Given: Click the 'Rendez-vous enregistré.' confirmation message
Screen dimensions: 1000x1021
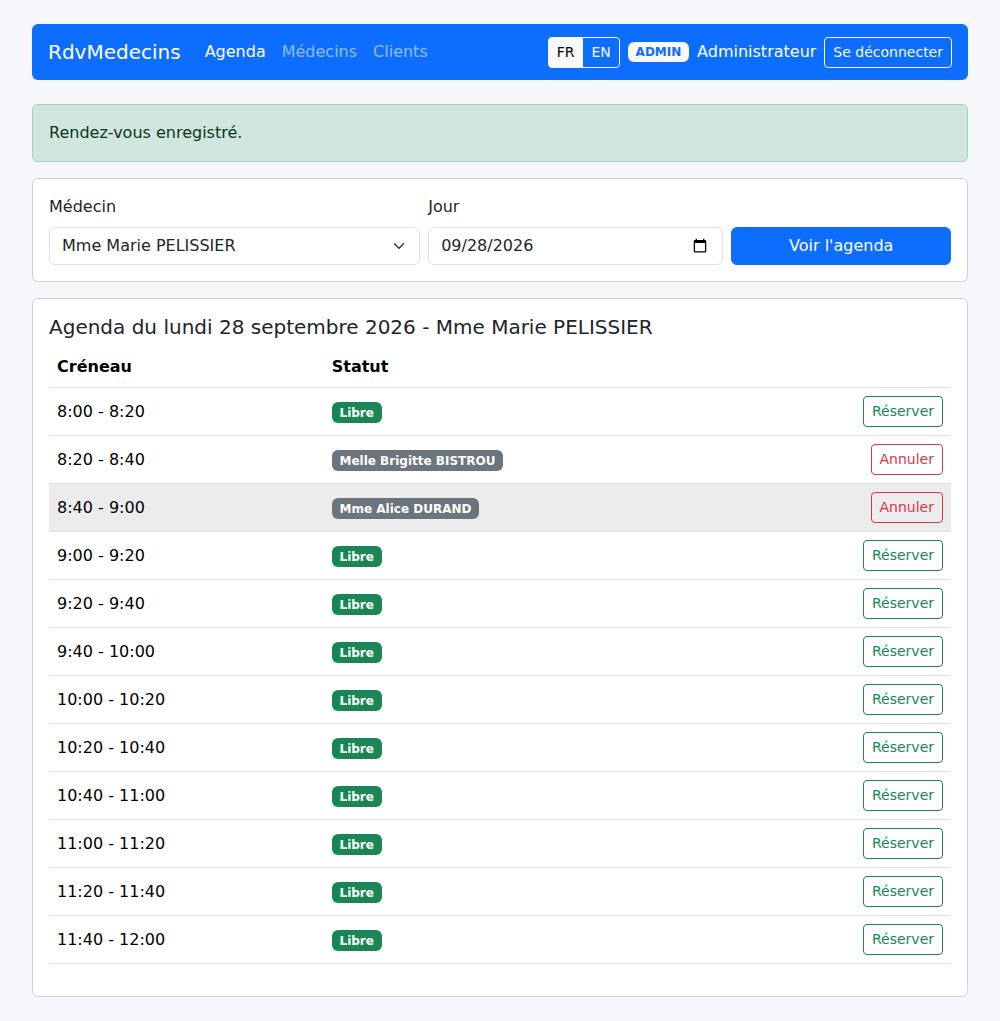Looking at the screenshot, I should point(500,133).
